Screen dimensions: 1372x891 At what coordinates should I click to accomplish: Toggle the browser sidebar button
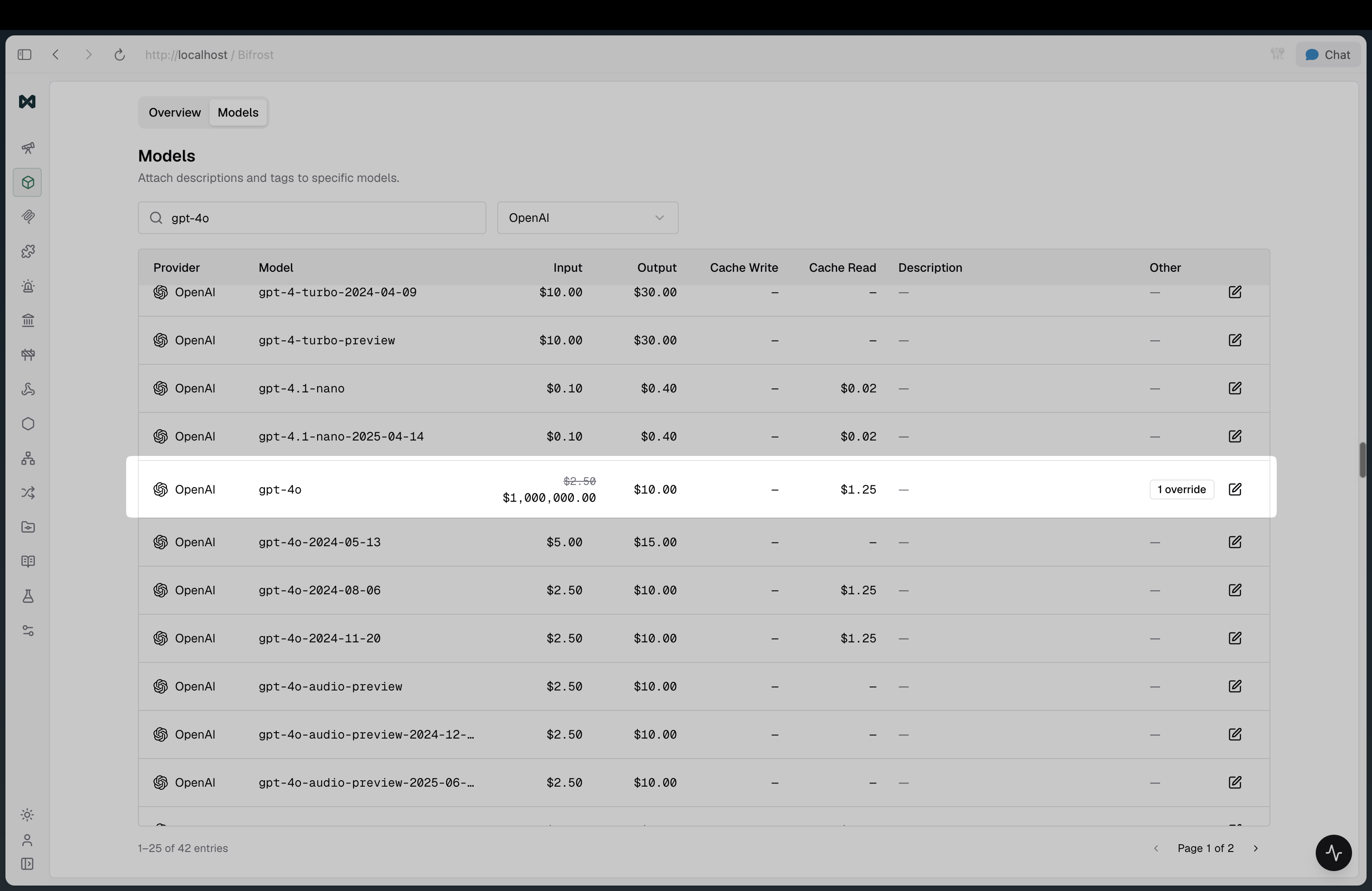point(24,55)
